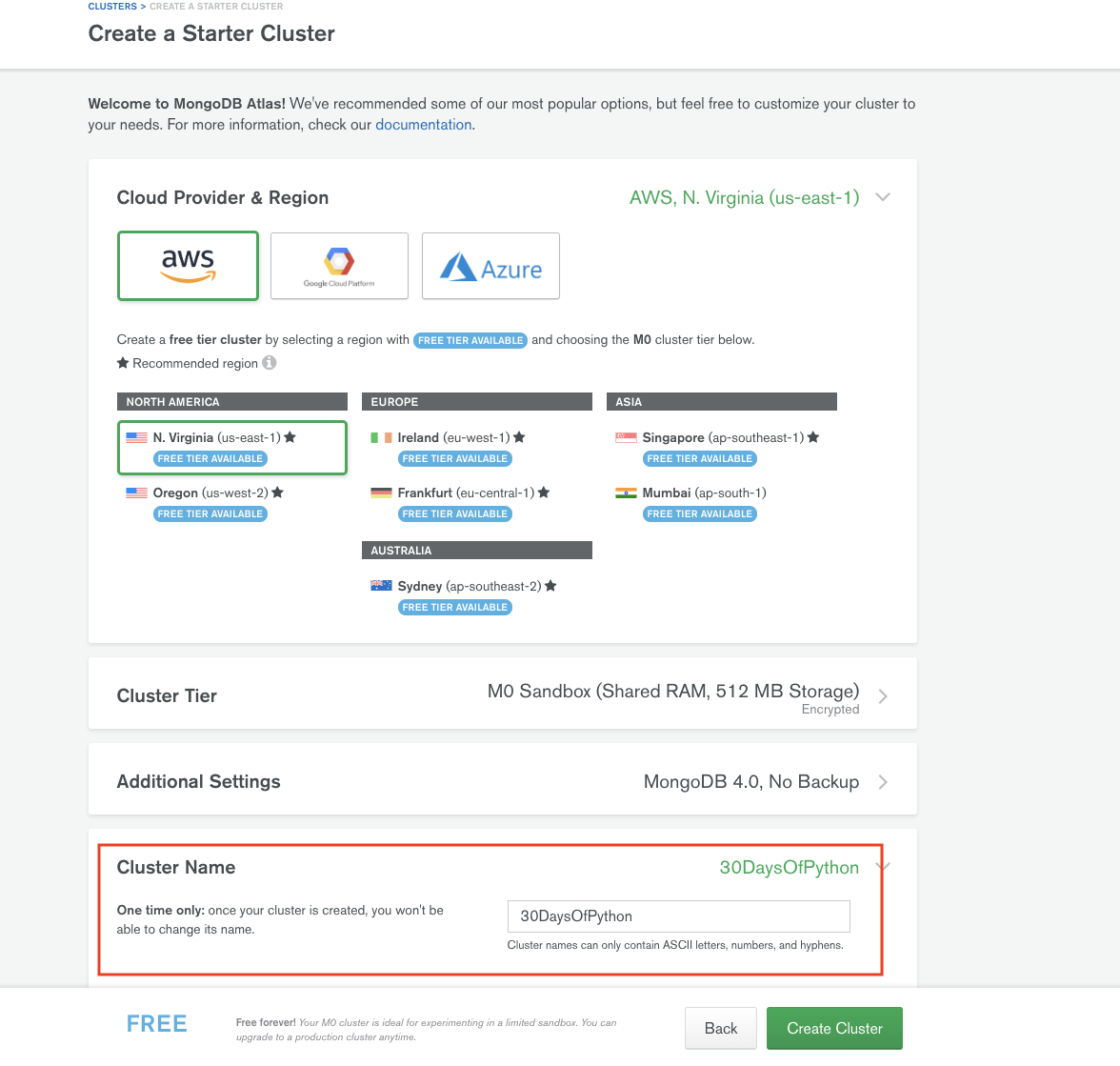Expand the Cluster Tier section
This screenshot has width=1120, height=1066.
[x=883, y=696]
